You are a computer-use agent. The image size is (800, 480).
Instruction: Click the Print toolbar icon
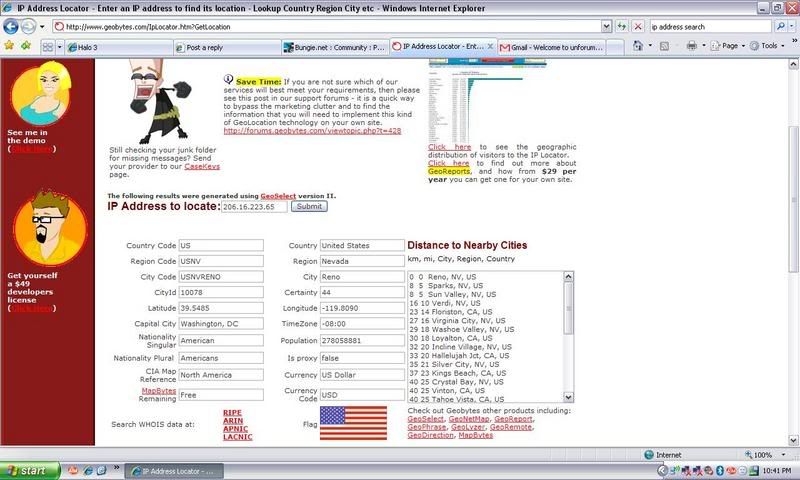pyautogui.click(x=692, y=46)
